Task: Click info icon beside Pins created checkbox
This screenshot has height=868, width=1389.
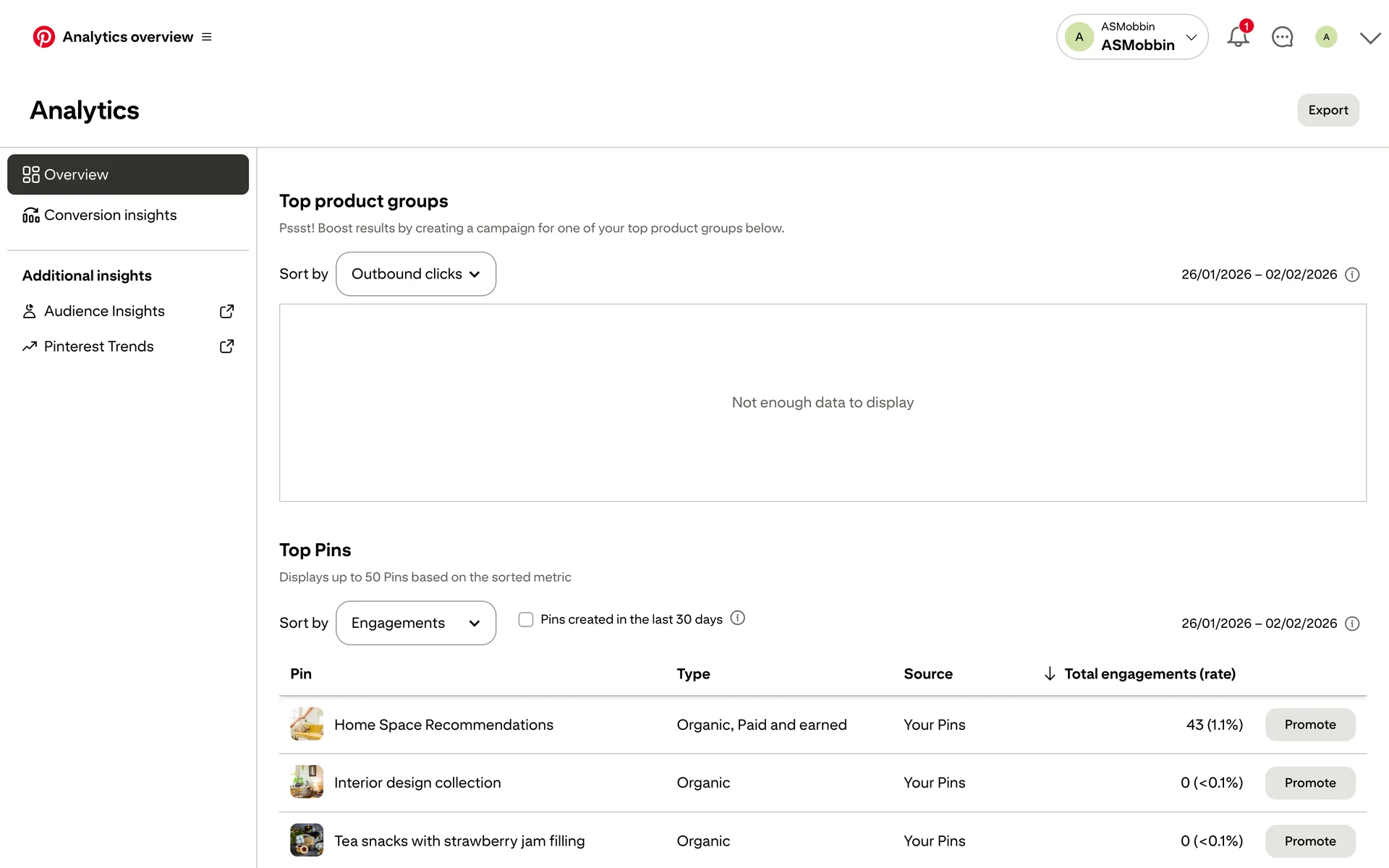Action: 737,618
